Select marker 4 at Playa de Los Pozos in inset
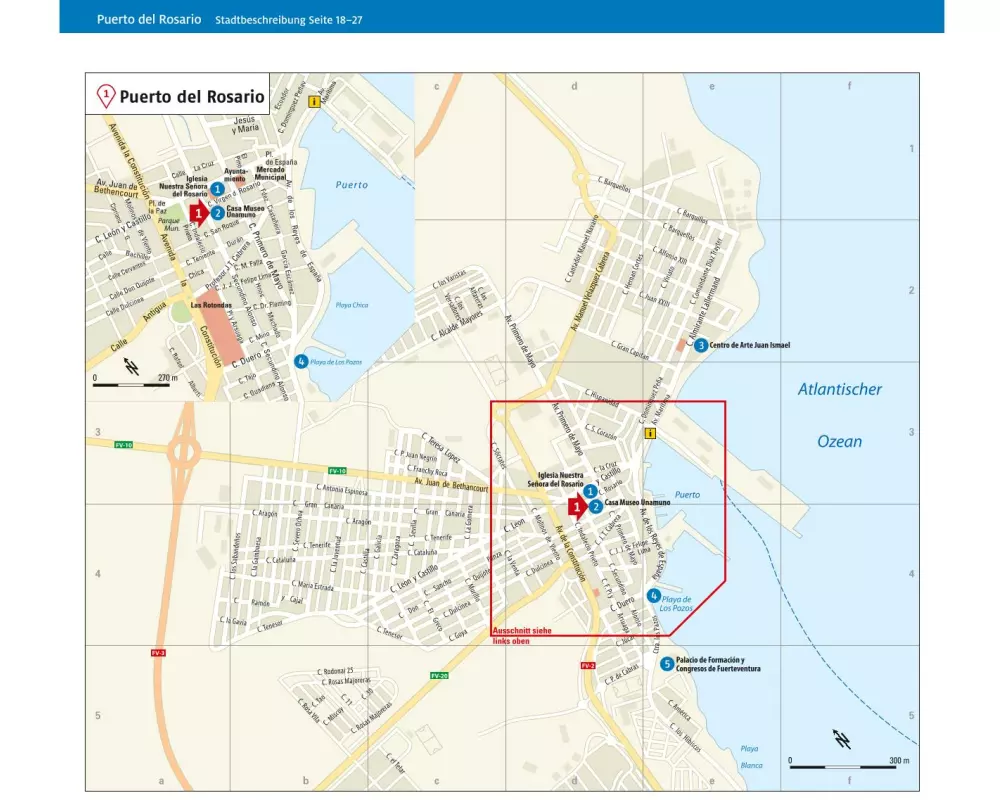Image resolution: width=1000 pixels, height=800 pixels. (x=301, y=362)
